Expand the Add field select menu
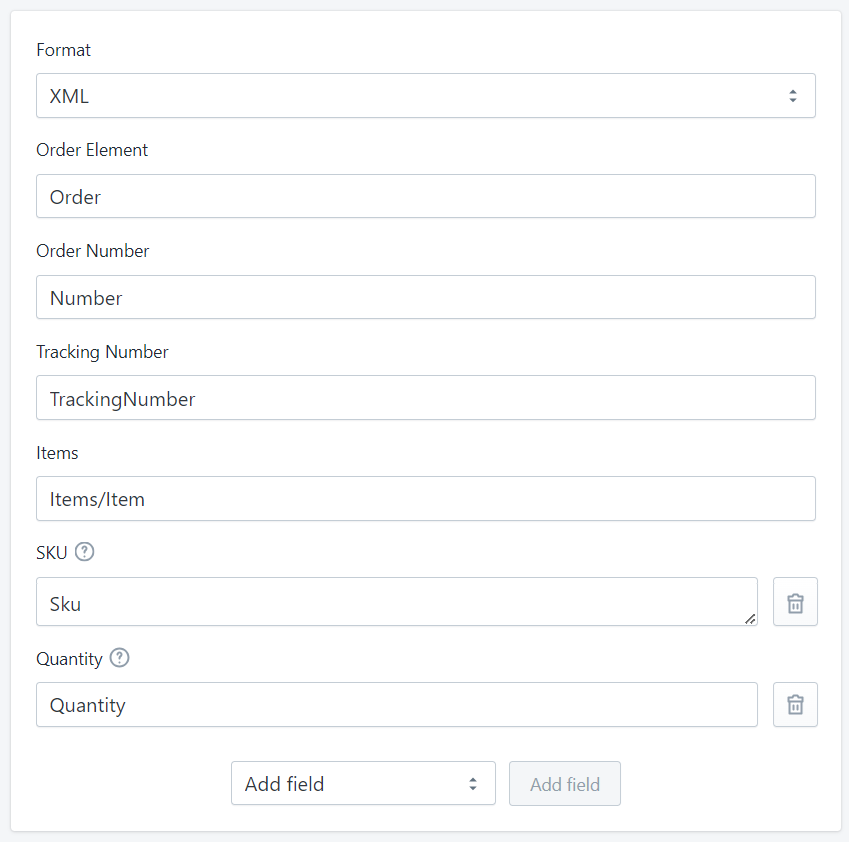Viewport: 849px width, 842px height. tap(363, 784)
